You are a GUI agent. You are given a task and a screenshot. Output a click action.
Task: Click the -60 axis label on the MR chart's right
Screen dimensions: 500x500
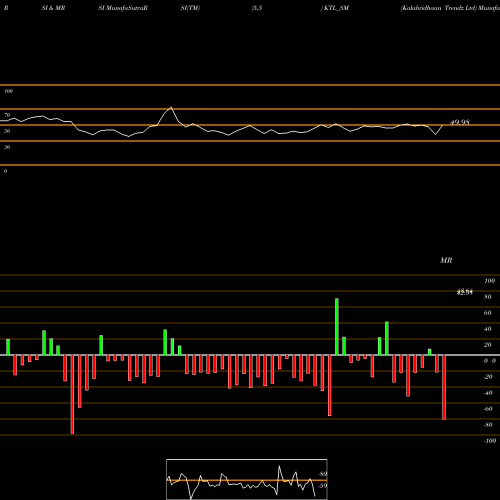[488, 409]
